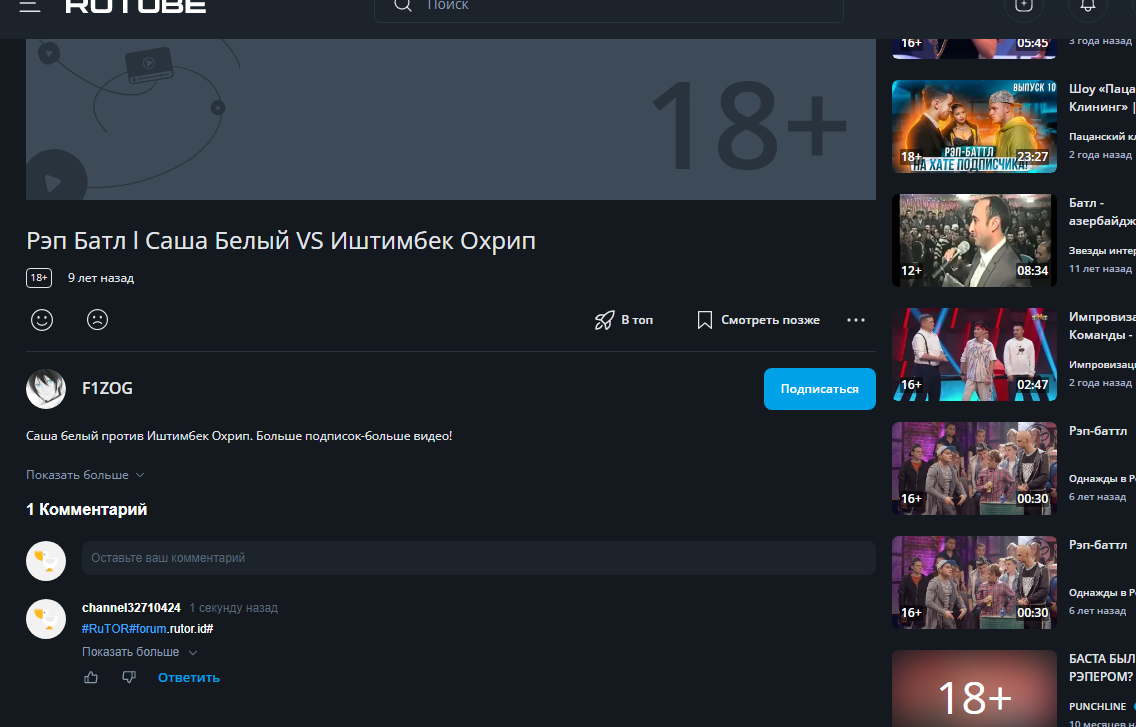Thumbs up the channel32710424 comment
Screen dimensions: 1136x727
click(91, 678)
